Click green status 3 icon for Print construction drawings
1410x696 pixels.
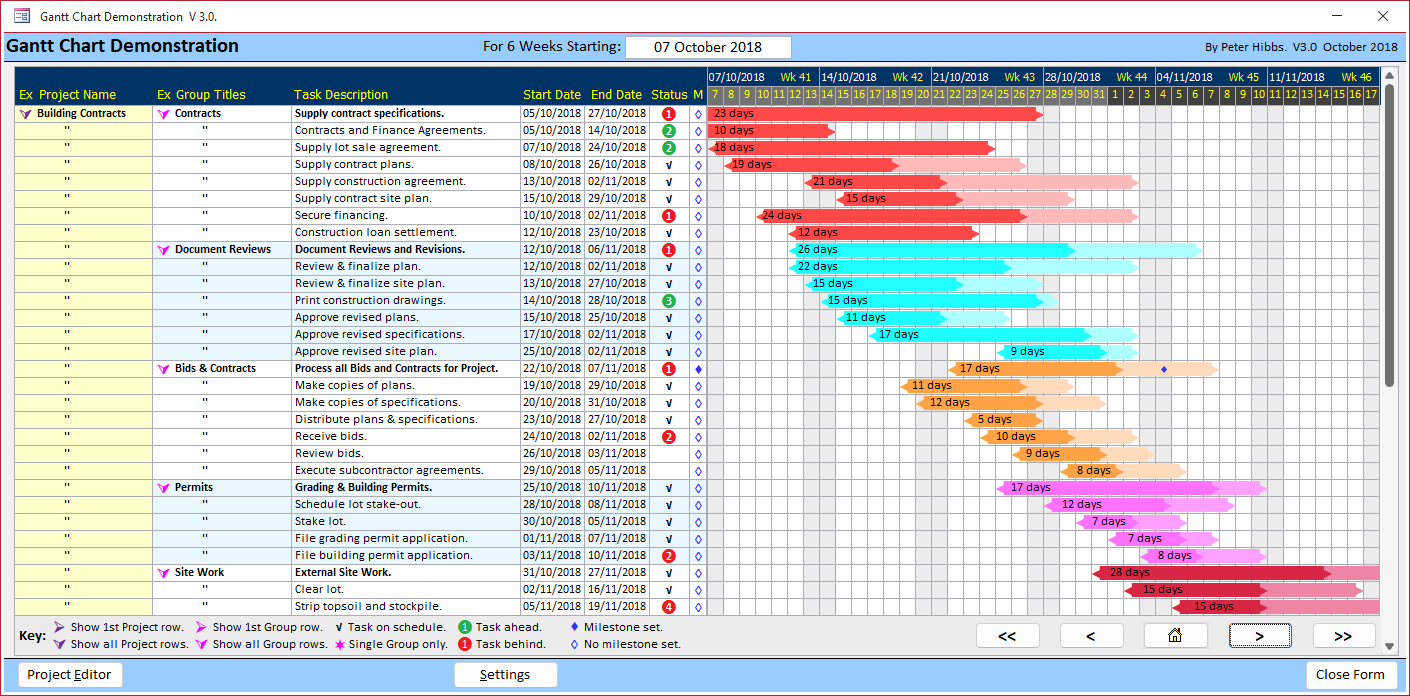click(x=669, y=301)
